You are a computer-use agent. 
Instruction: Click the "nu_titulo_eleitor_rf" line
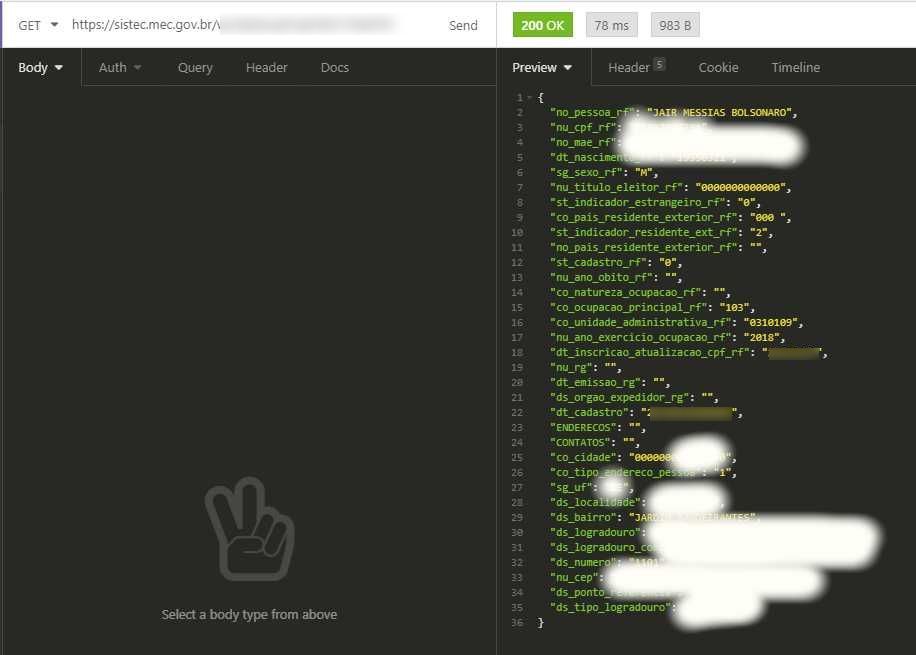pyautogui.click(x=671, y=188)
